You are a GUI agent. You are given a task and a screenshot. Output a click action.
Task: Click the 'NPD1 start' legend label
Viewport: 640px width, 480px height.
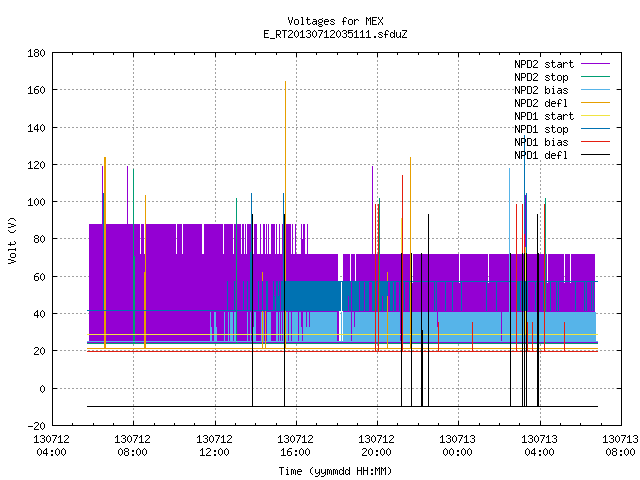(544, 116)
